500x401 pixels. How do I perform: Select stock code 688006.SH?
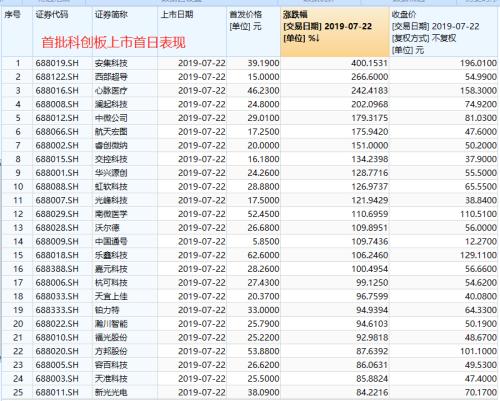coord(57,283)
